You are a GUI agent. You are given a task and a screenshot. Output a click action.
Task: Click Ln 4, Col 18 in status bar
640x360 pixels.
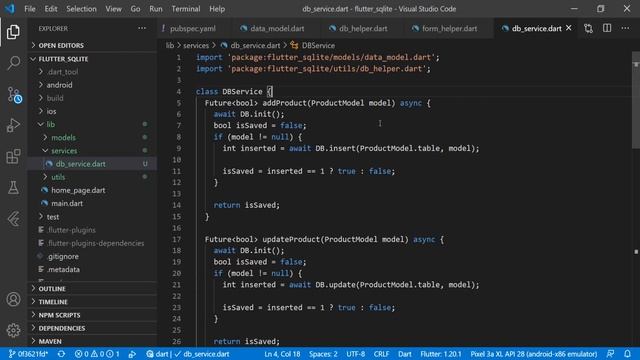[x=282, y=354]
